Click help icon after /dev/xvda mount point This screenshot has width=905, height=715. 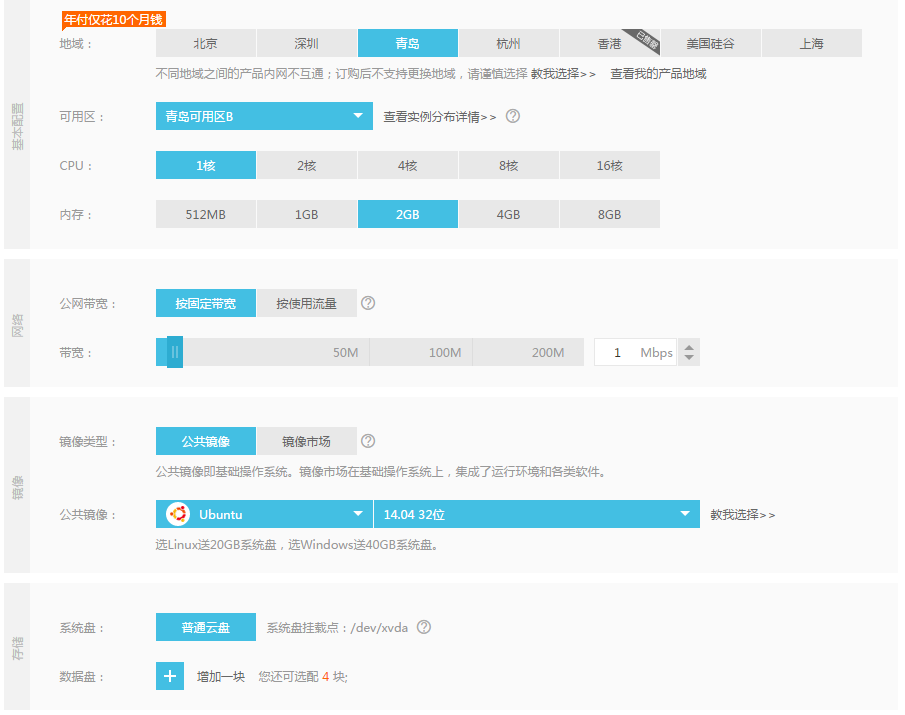tap(424, 627)
